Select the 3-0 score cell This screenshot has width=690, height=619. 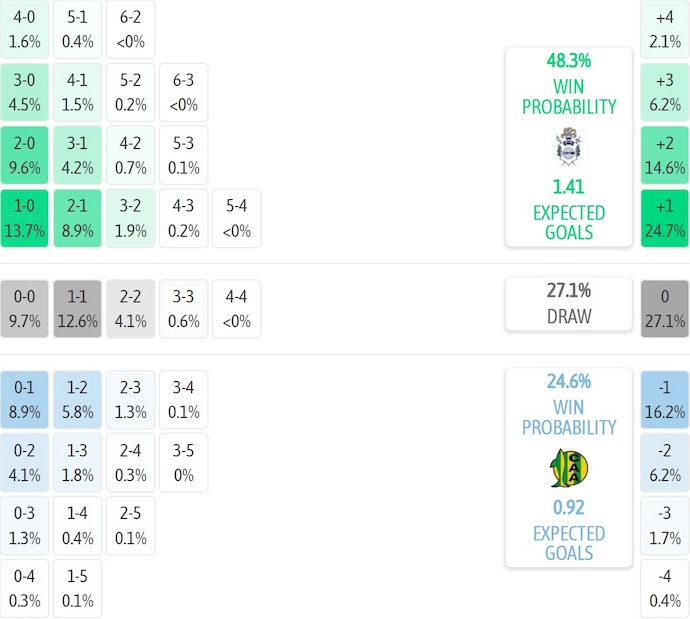(x=25, y=92)
